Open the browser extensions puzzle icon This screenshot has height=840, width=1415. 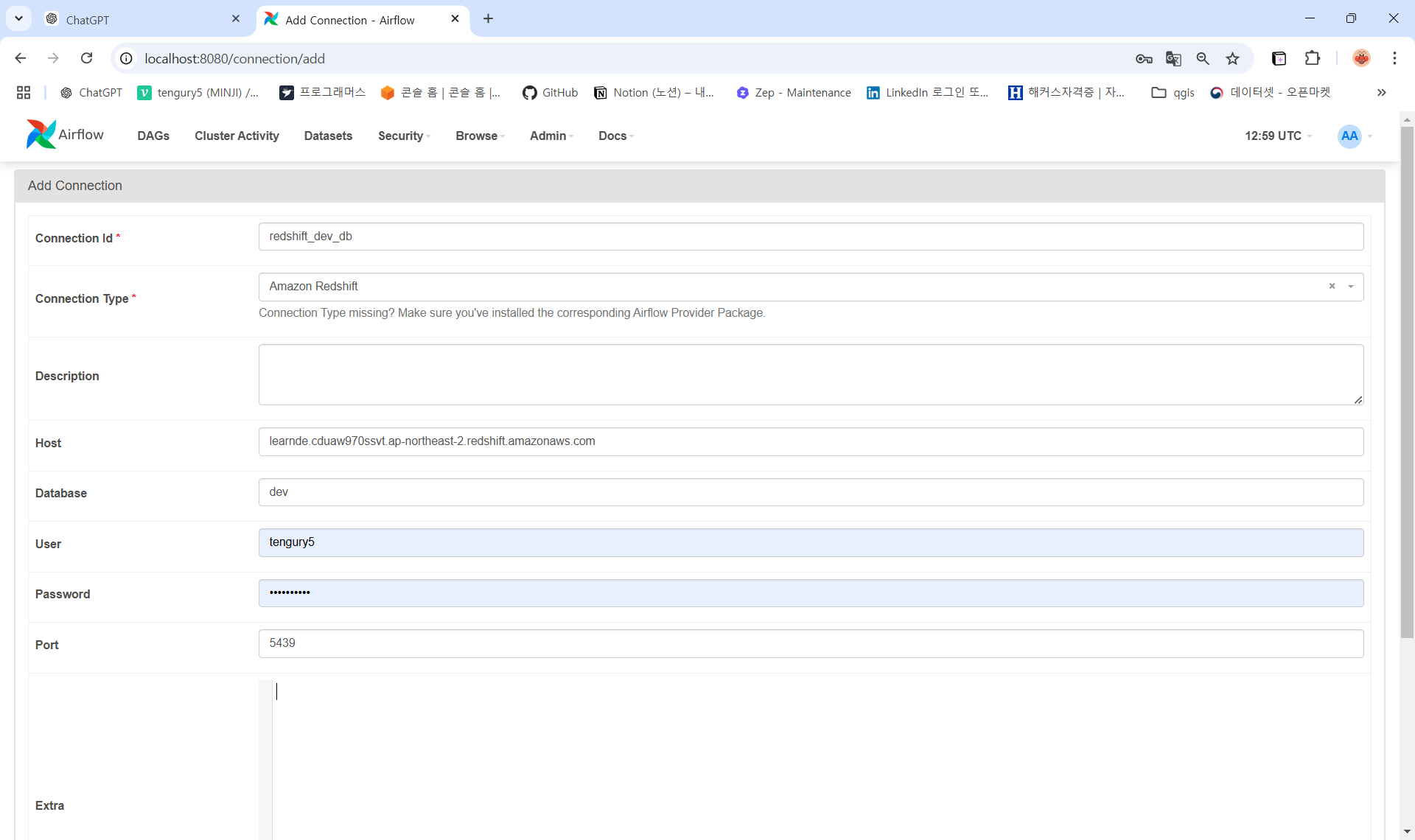tap(1313, 59)
